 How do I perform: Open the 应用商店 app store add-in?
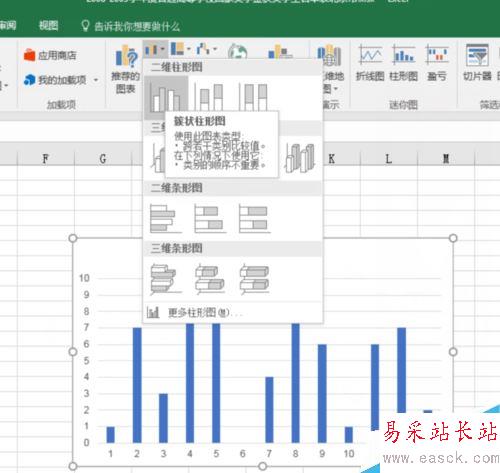click(x=50, y=55)
